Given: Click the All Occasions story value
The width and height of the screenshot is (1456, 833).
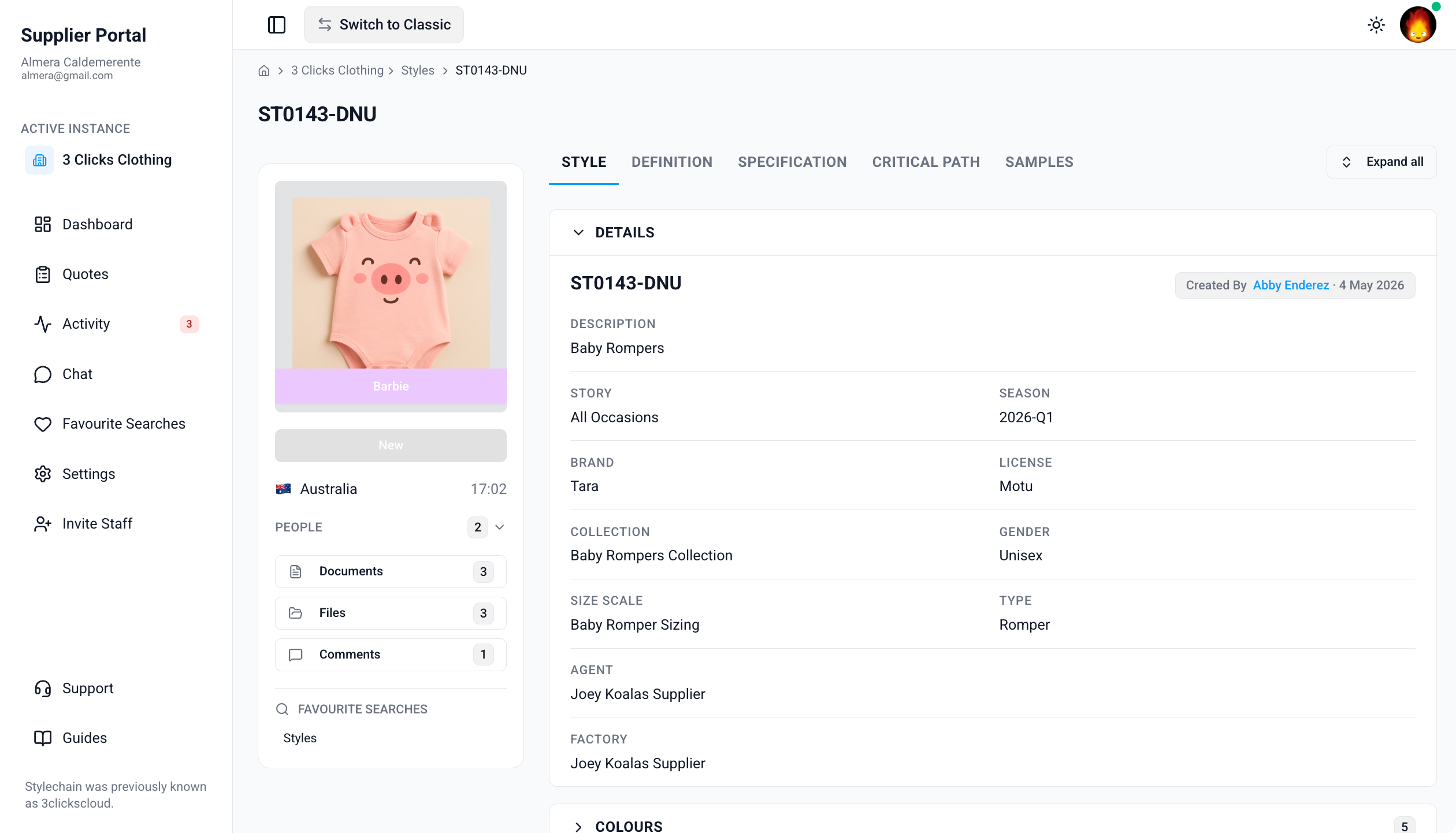Looking at the screenshot, I should click(x=614, y=417).
